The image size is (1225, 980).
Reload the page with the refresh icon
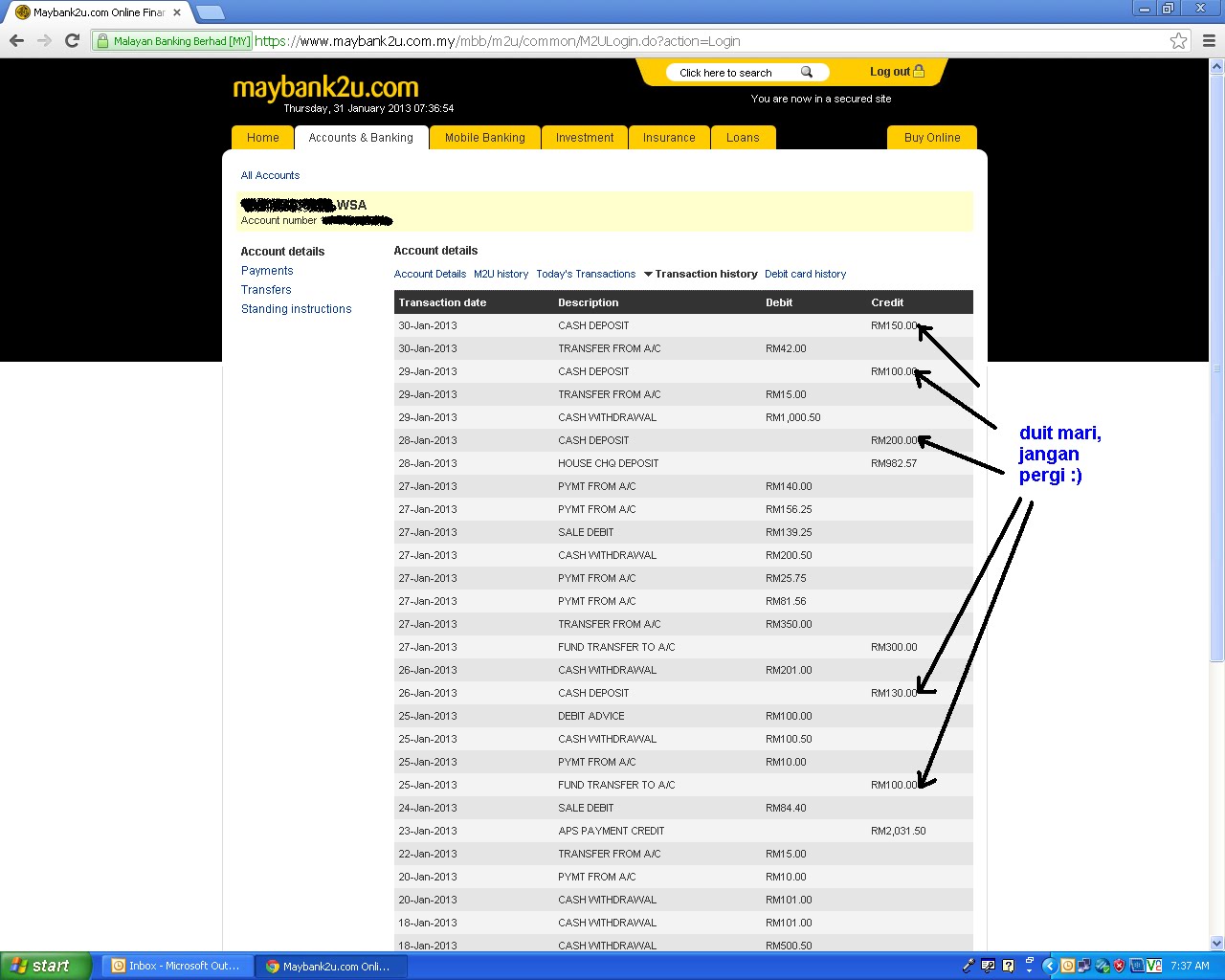(x=72, y=40)
